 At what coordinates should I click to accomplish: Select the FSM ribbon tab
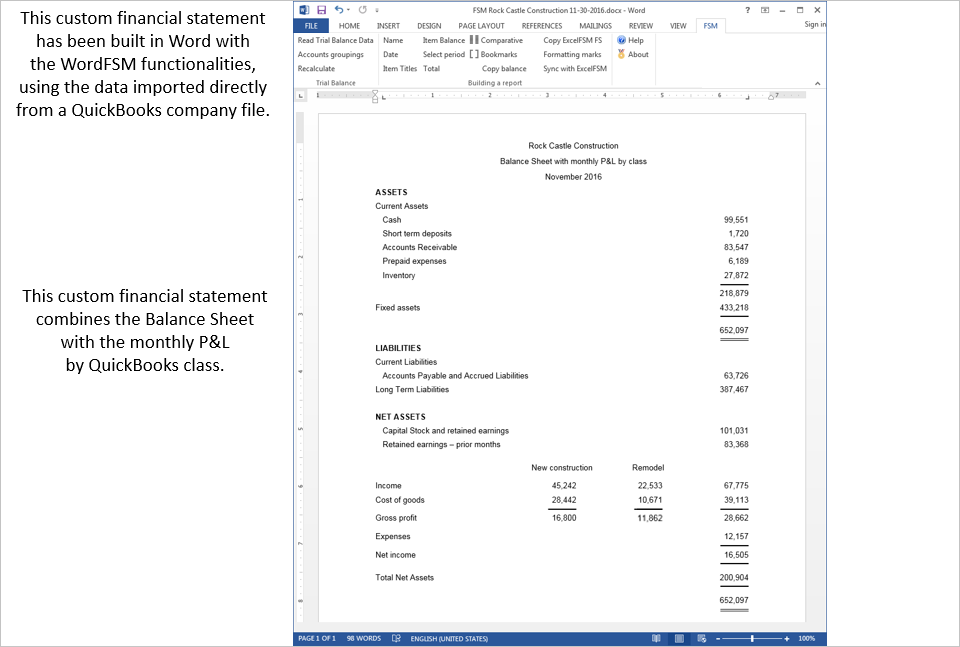710,26
